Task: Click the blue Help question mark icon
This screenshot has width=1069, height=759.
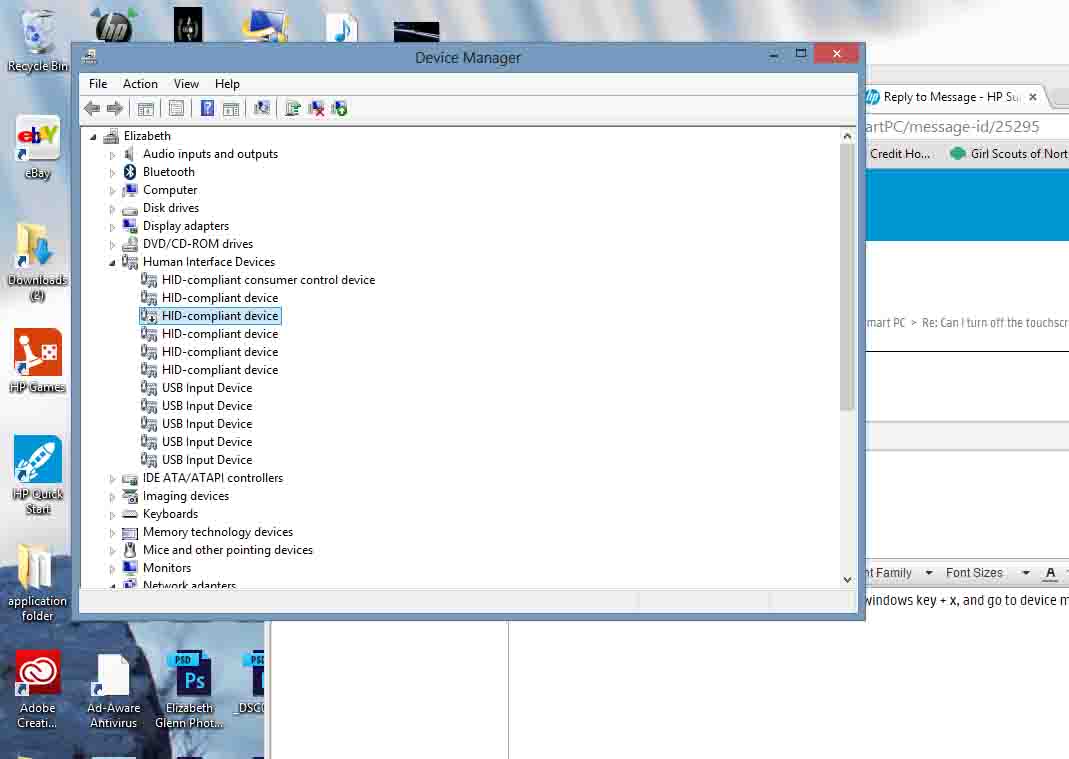Action: [207, 109]
